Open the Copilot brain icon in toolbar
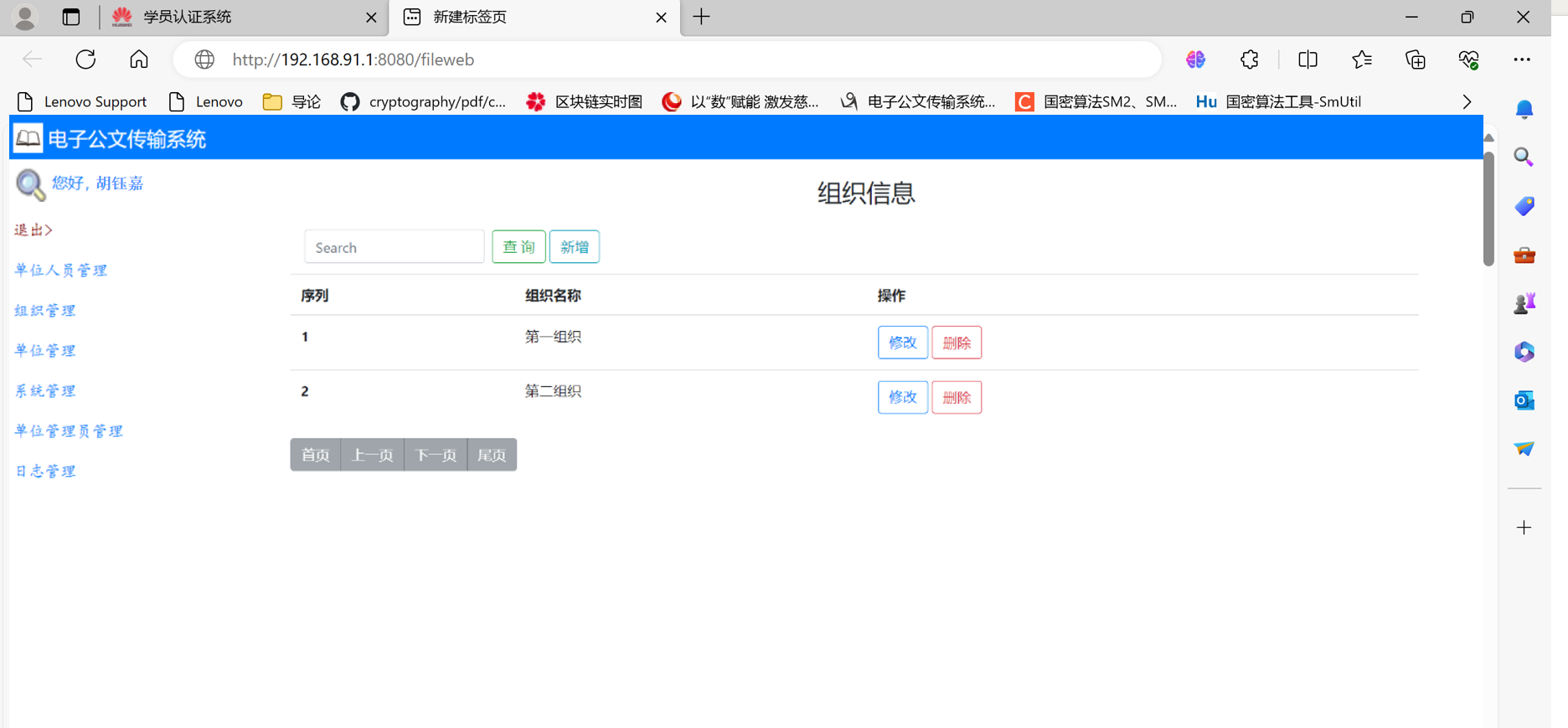This screenshot has height=728, width=1568. pos(1195,59)
